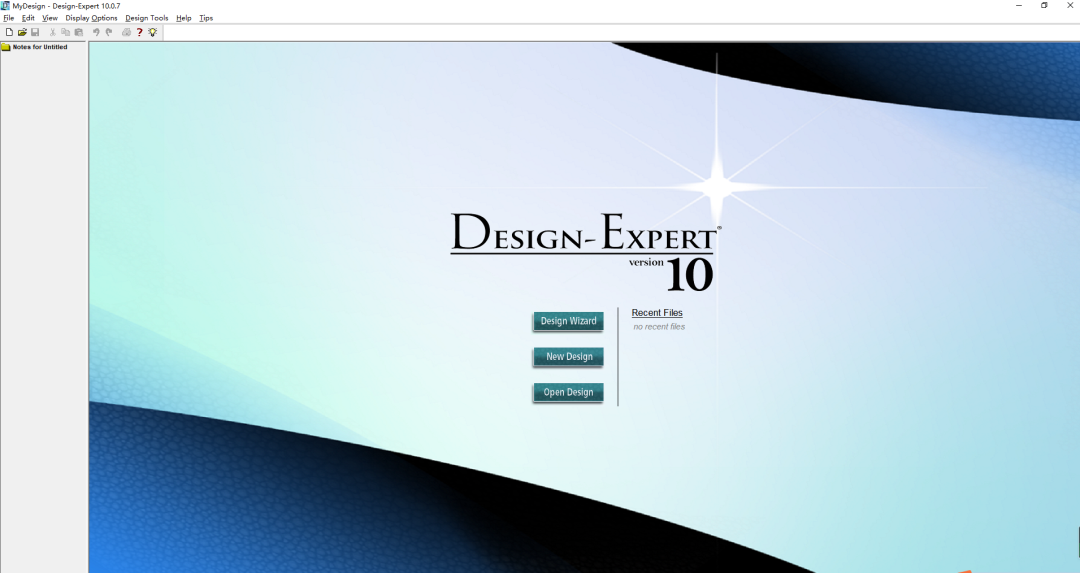
Task: Click the Paste clipboard icon
Action: (x=79, y=32)
